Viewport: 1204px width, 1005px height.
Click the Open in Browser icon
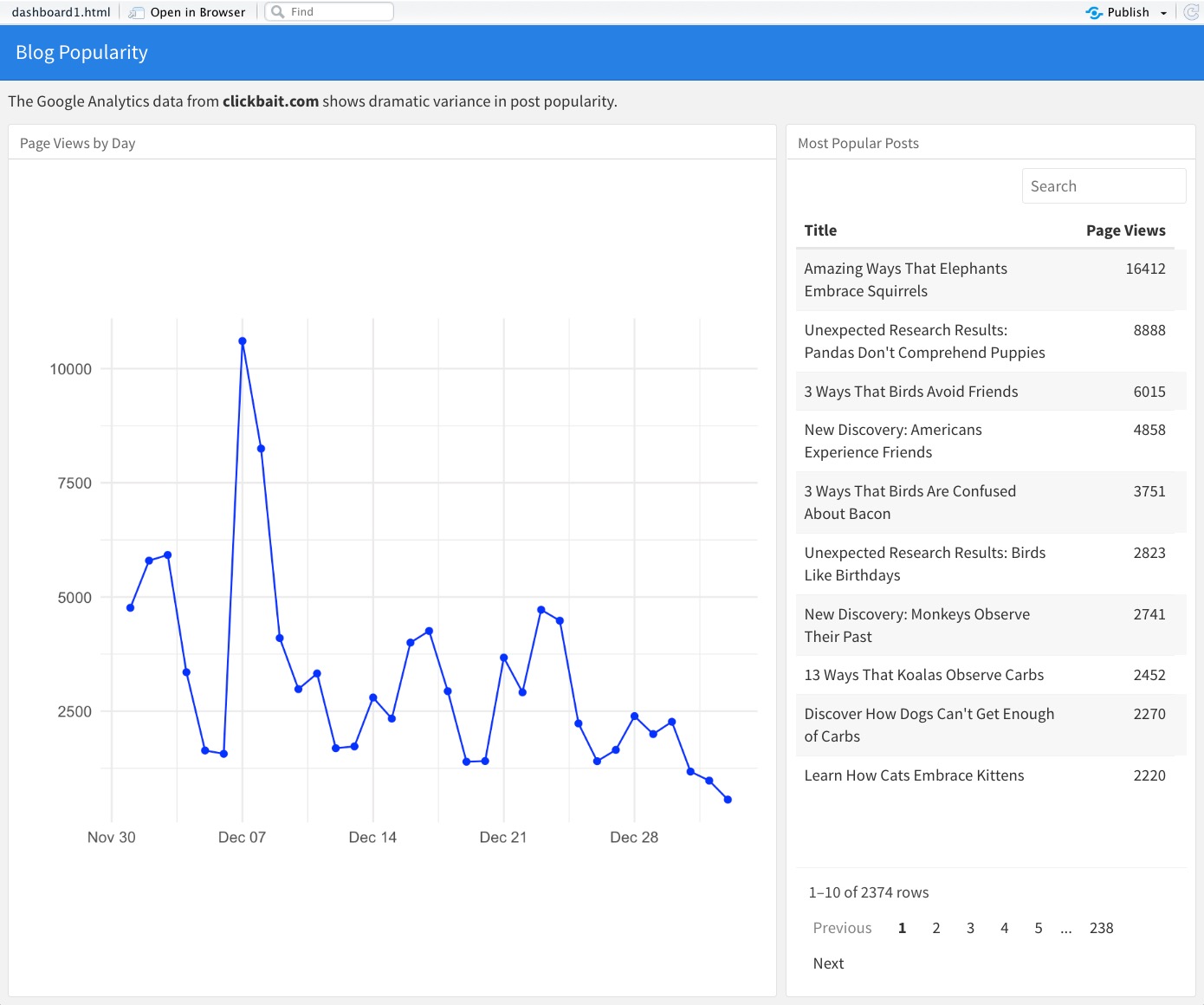point(137,12)
